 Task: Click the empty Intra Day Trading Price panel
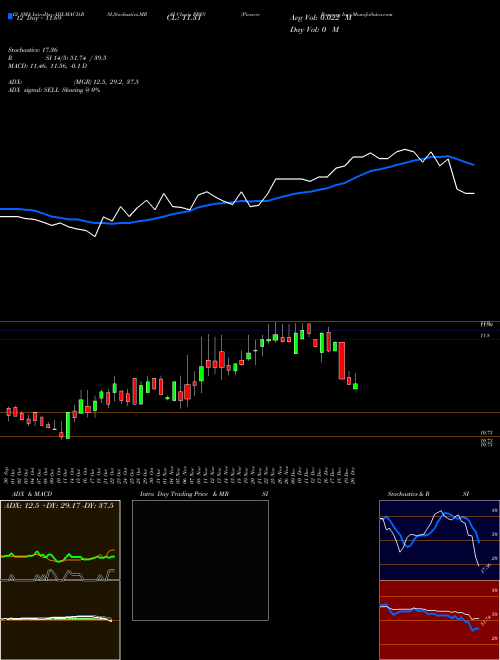click(x=200, y=560)
